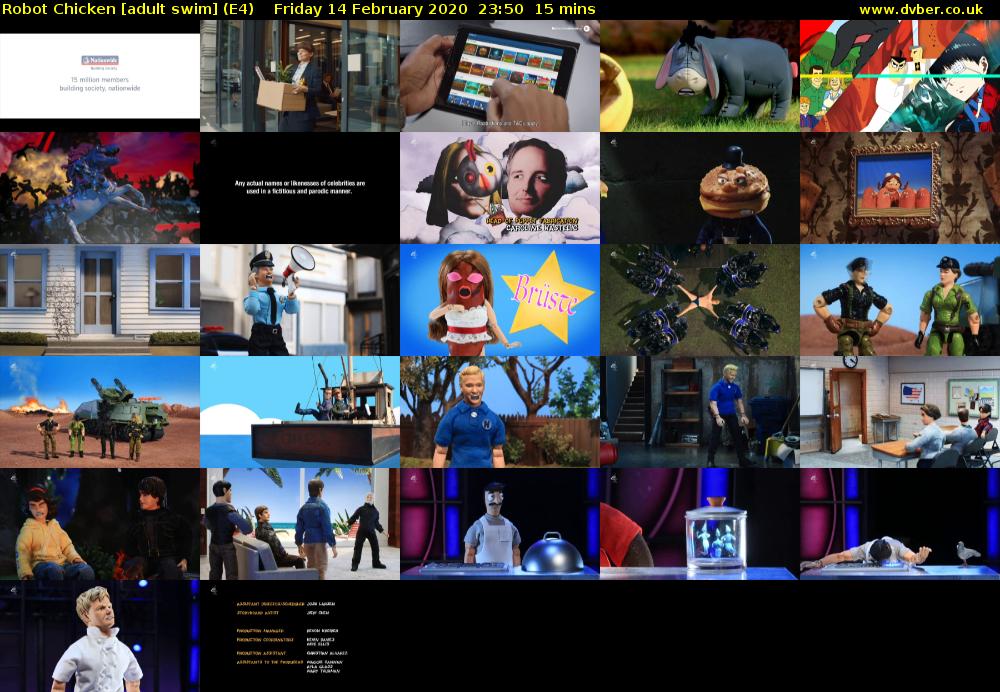Open the burger-head character thumbnail
The height and width of the screenshot is (692, 1000).
pos(700,188)
